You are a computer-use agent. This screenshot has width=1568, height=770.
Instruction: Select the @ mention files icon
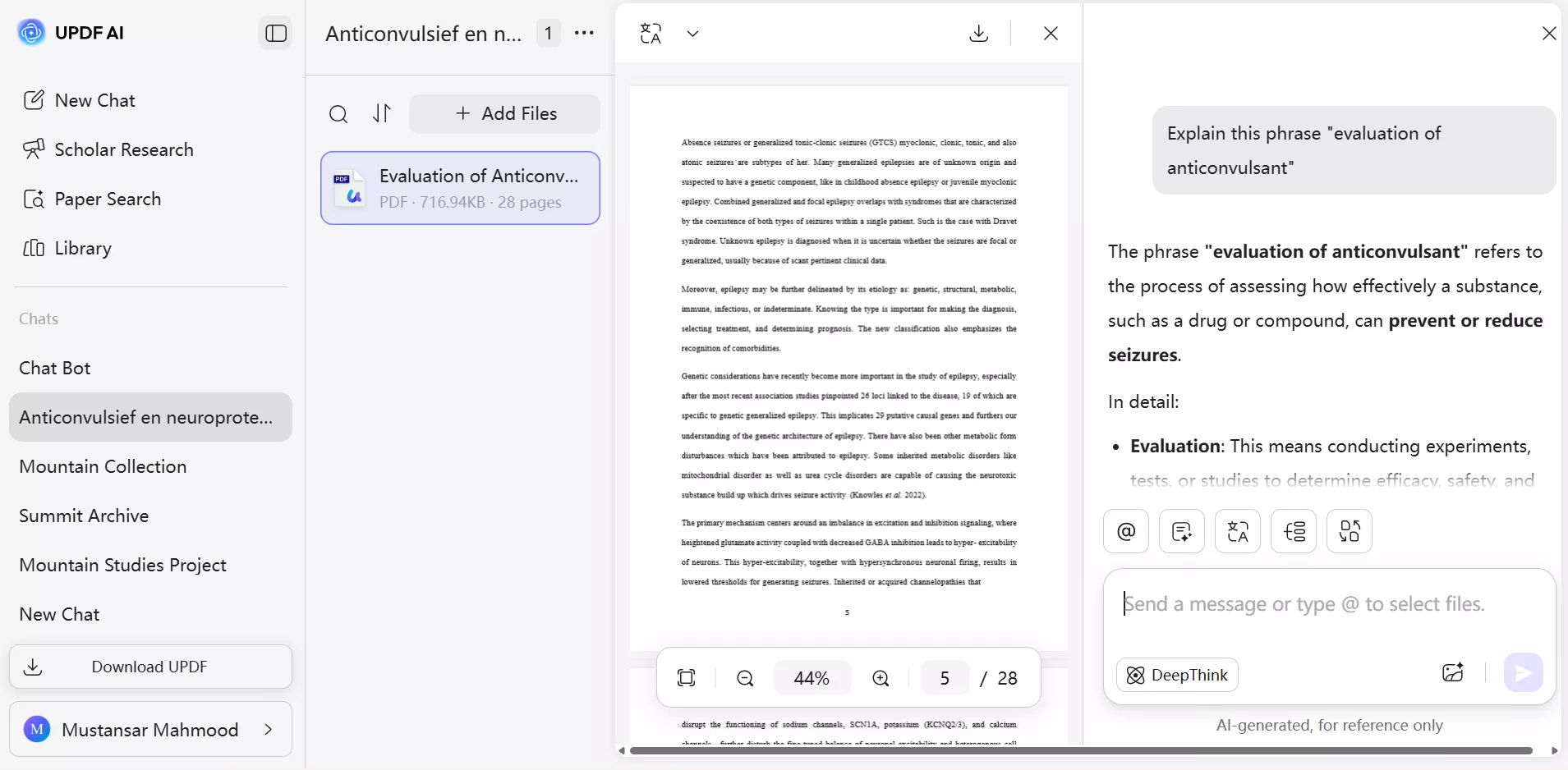point(1125,531)
